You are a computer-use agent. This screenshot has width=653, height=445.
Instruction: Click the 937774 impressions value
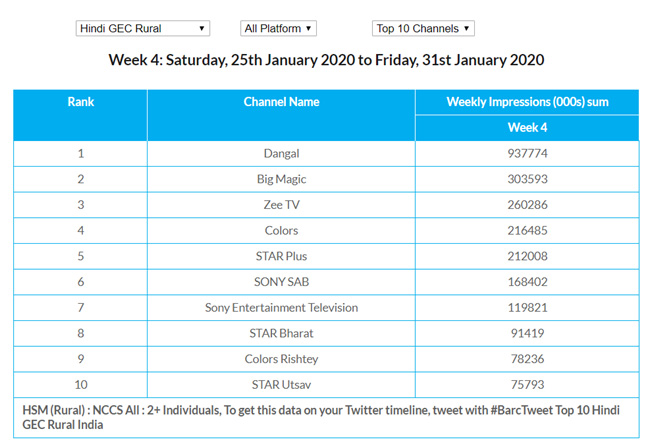coord(527,153)
